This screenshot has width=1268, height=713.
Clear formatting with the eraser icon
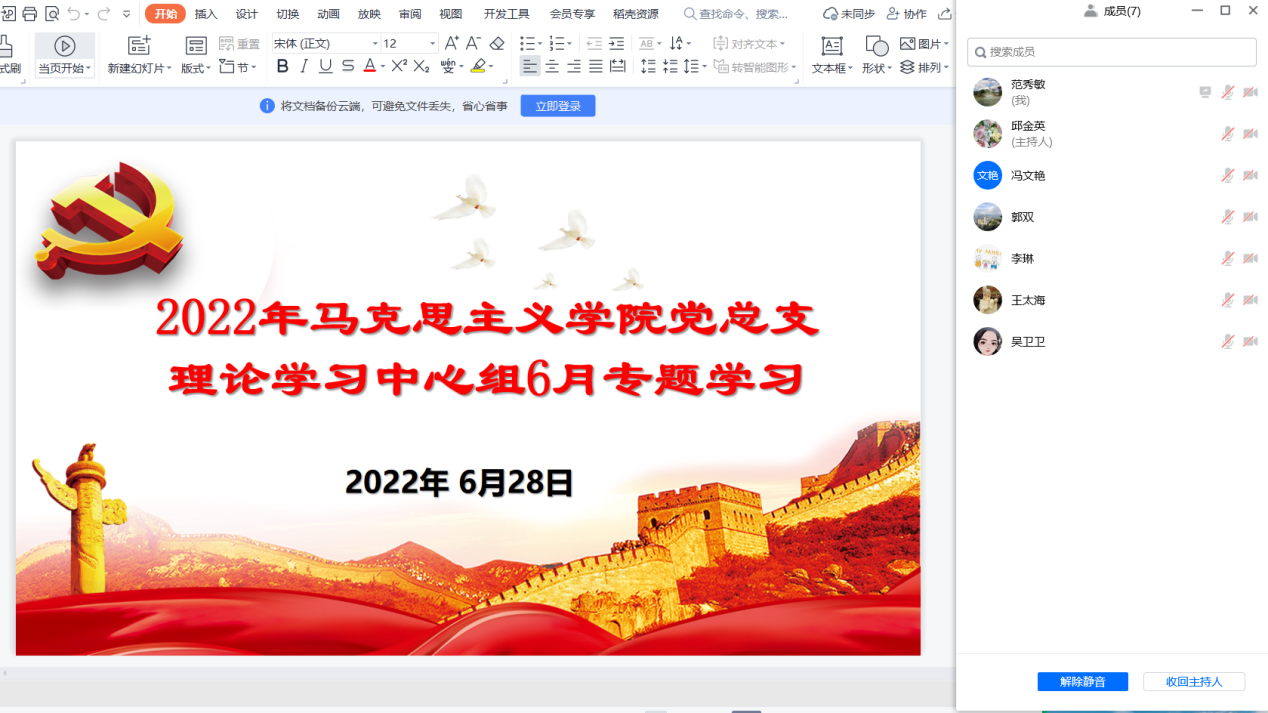point(497,43)
